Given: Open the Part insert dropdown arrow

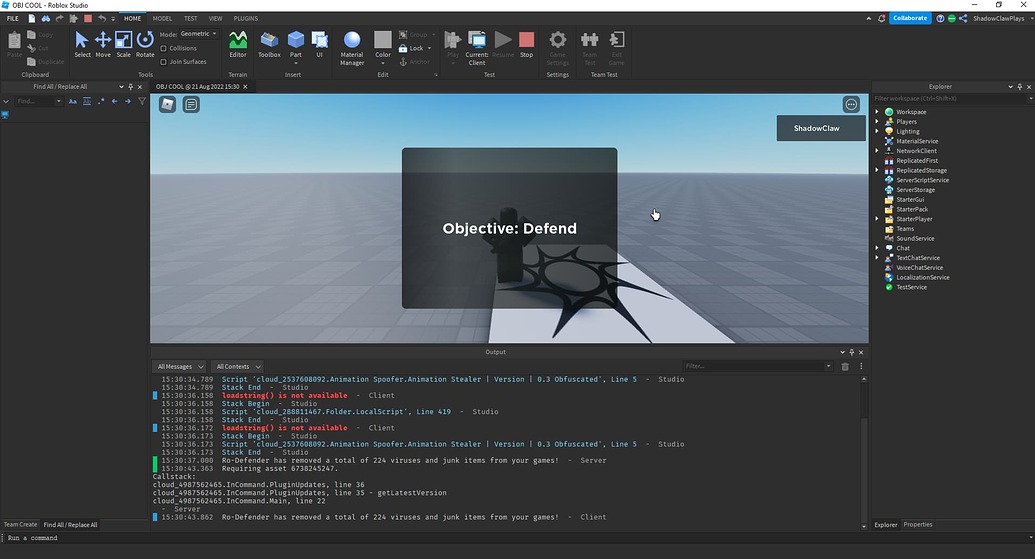Looking at the screenshot, I should pyautogui.click(x=296, y=63).
